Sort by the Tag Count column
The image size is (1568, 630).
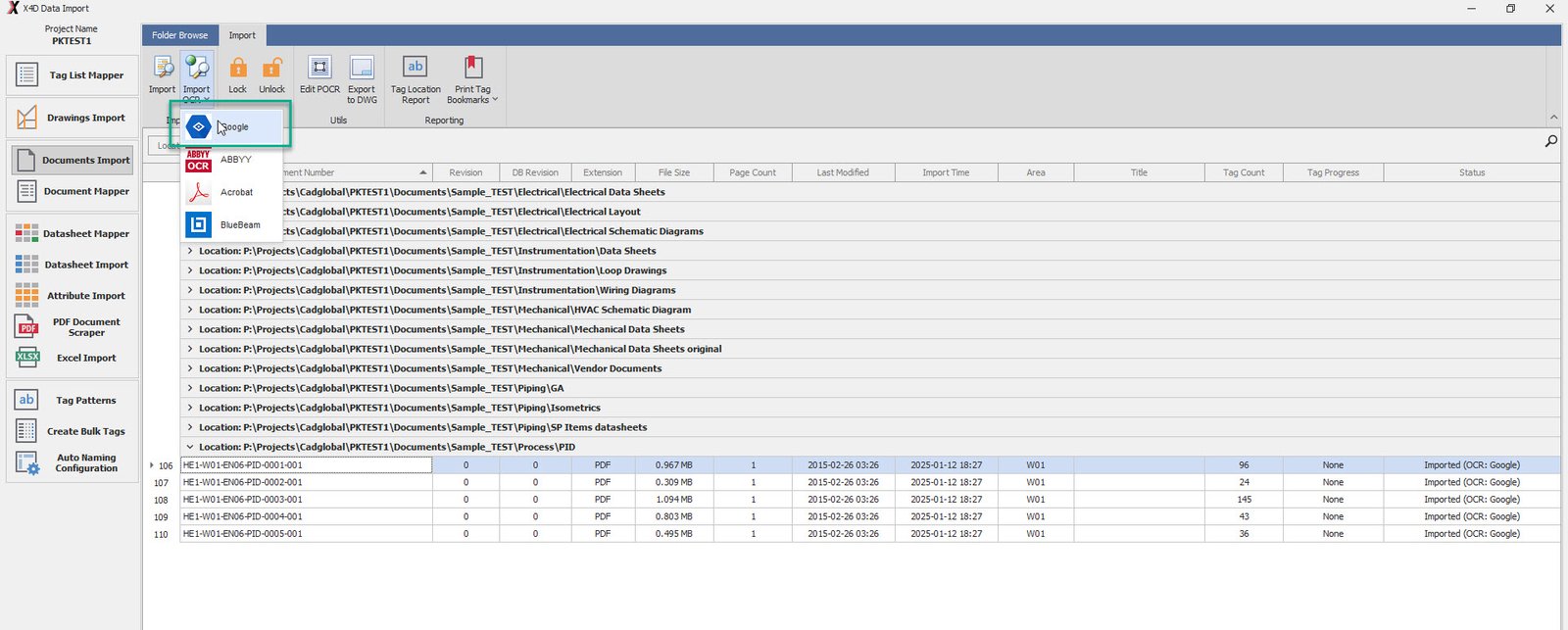click(1243, 172)
